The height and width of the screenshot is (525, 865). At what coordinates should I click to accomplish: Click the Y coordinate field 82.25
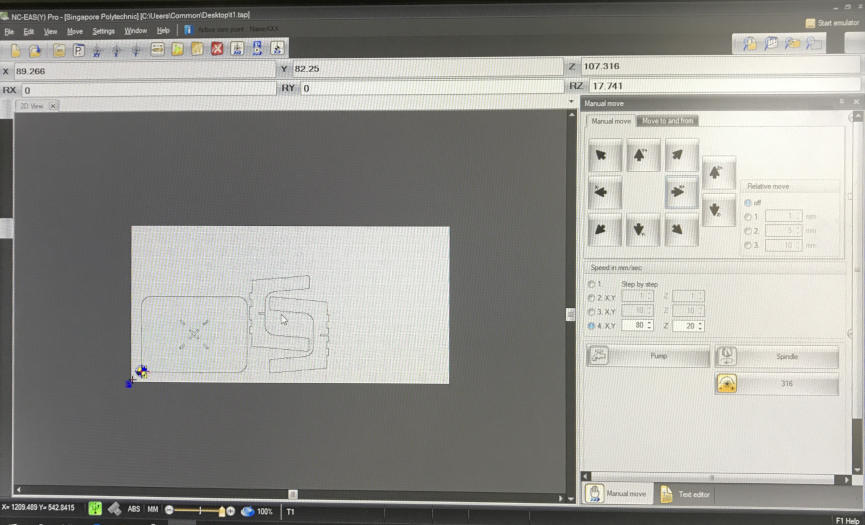click(x=428, y=68)
